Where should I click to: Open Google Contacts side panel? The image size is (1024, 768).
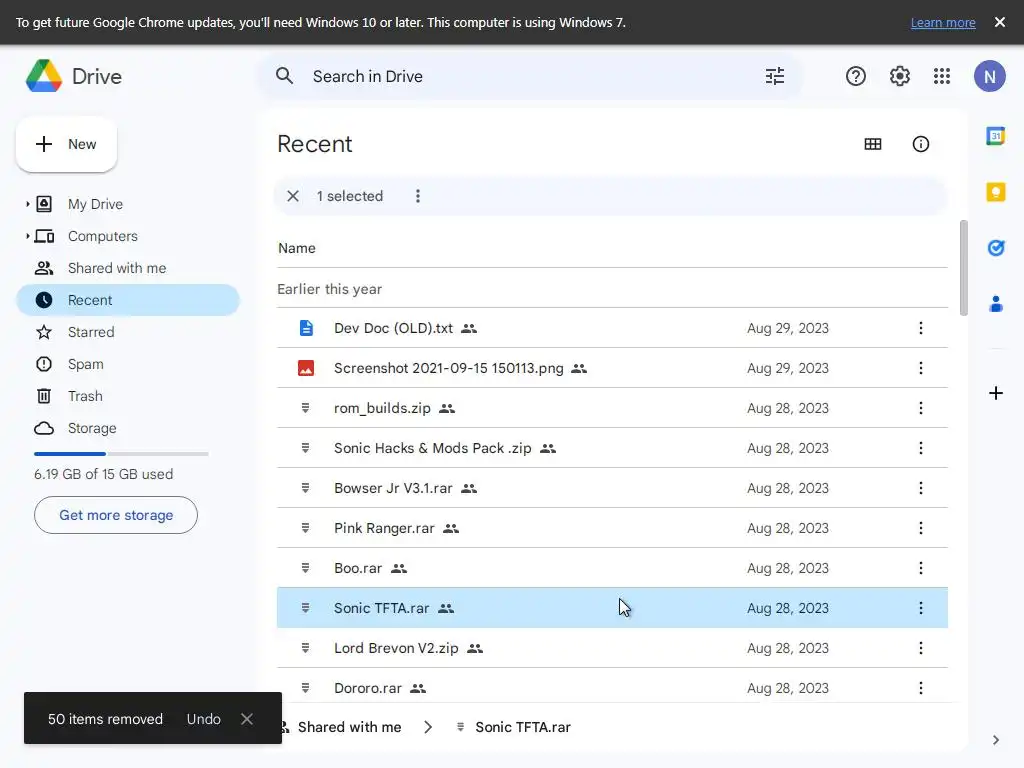coord(995,304)
